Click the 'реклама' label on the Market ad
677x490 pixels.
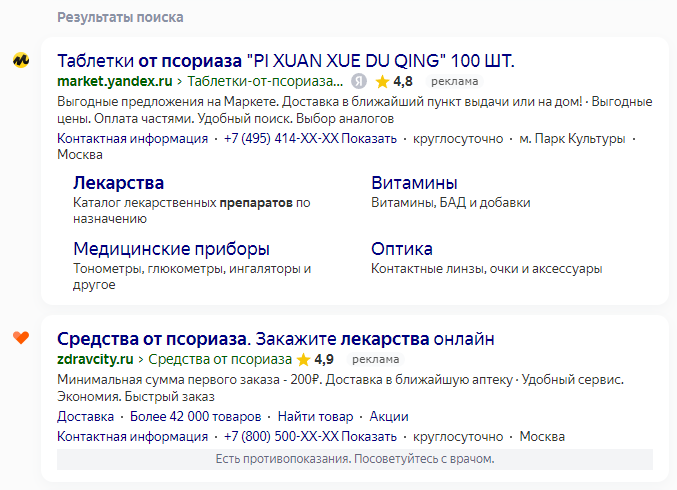(x=455, y=81)
